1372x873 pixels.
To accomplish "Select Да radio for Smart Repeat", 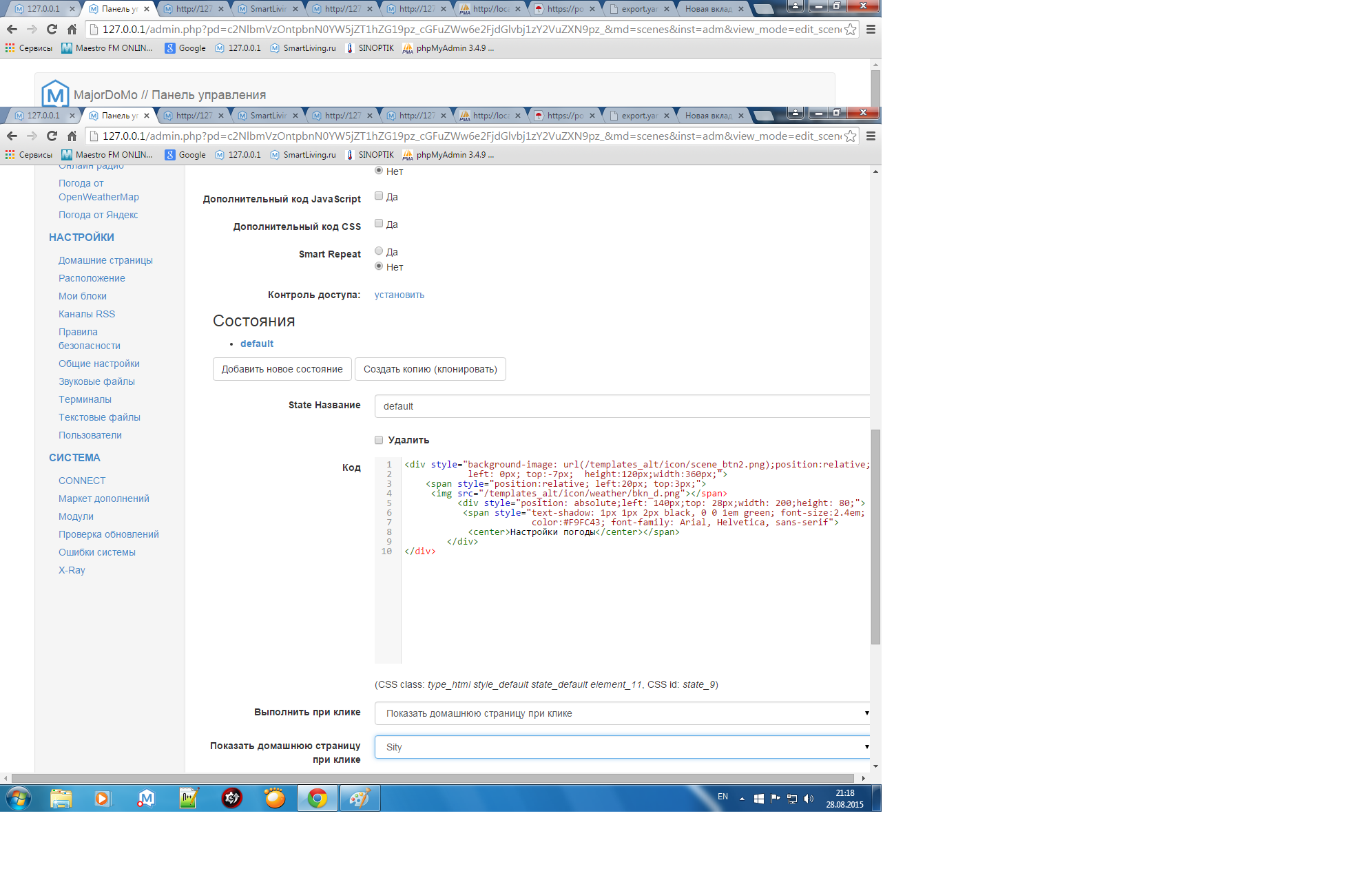I will pos(379,251).
